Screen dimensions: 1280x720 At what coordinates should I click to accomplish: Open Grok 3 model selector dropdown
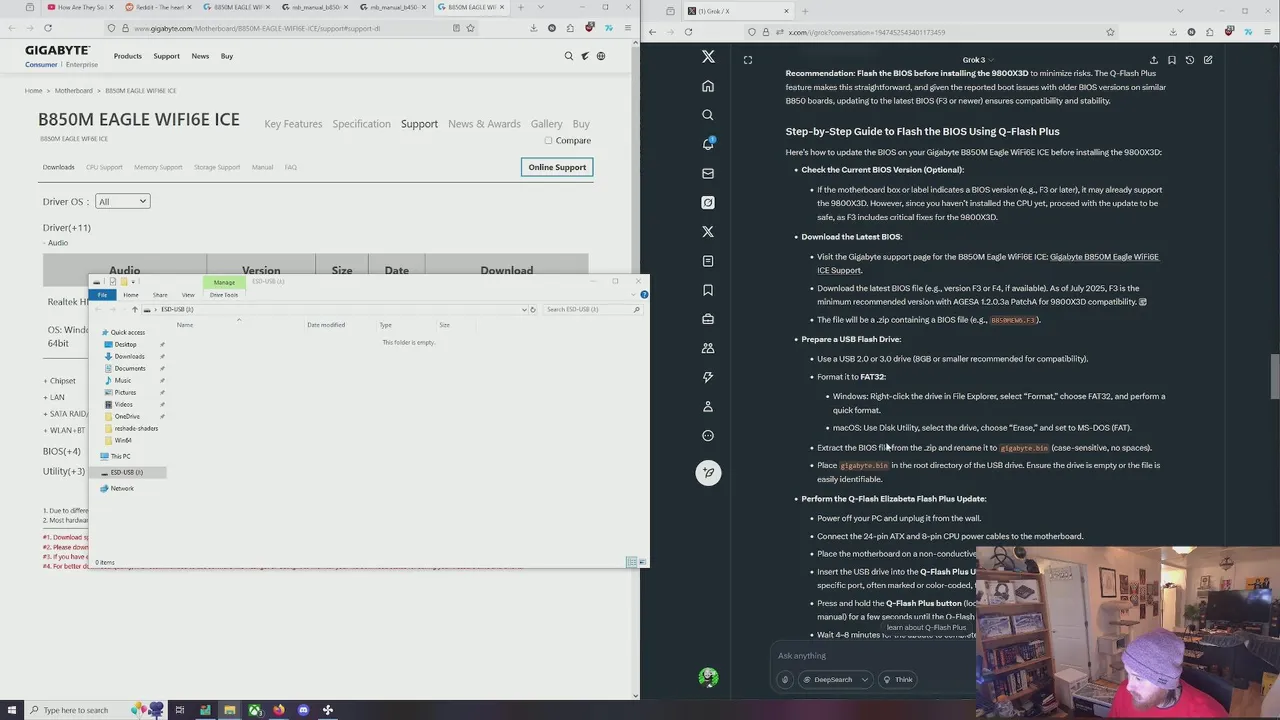[977, 60]
